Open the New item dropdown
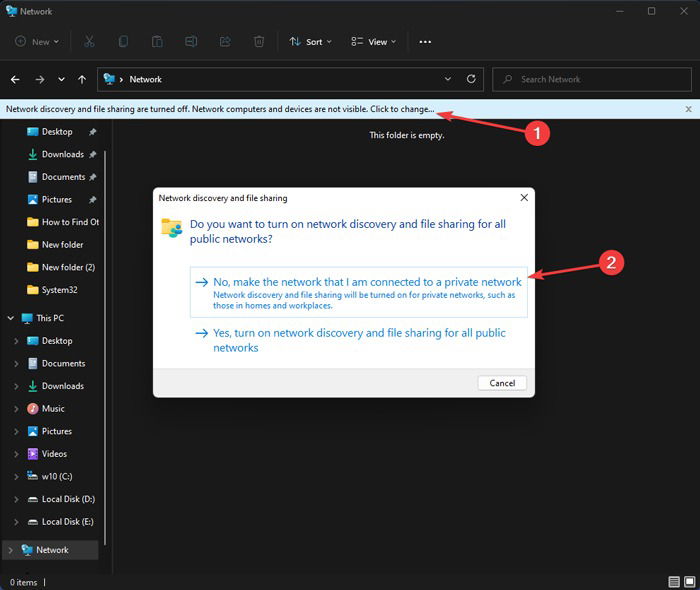 [x=38, y=42]
